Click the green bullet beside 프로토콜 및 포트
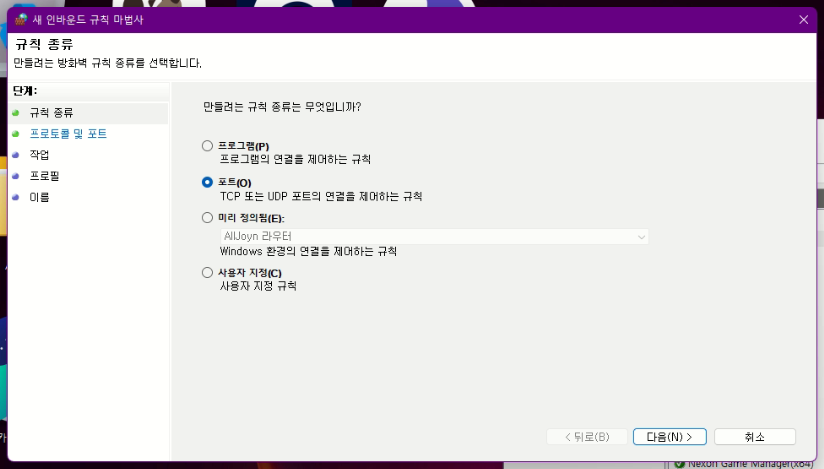824x469 pixels. (16, 134)
